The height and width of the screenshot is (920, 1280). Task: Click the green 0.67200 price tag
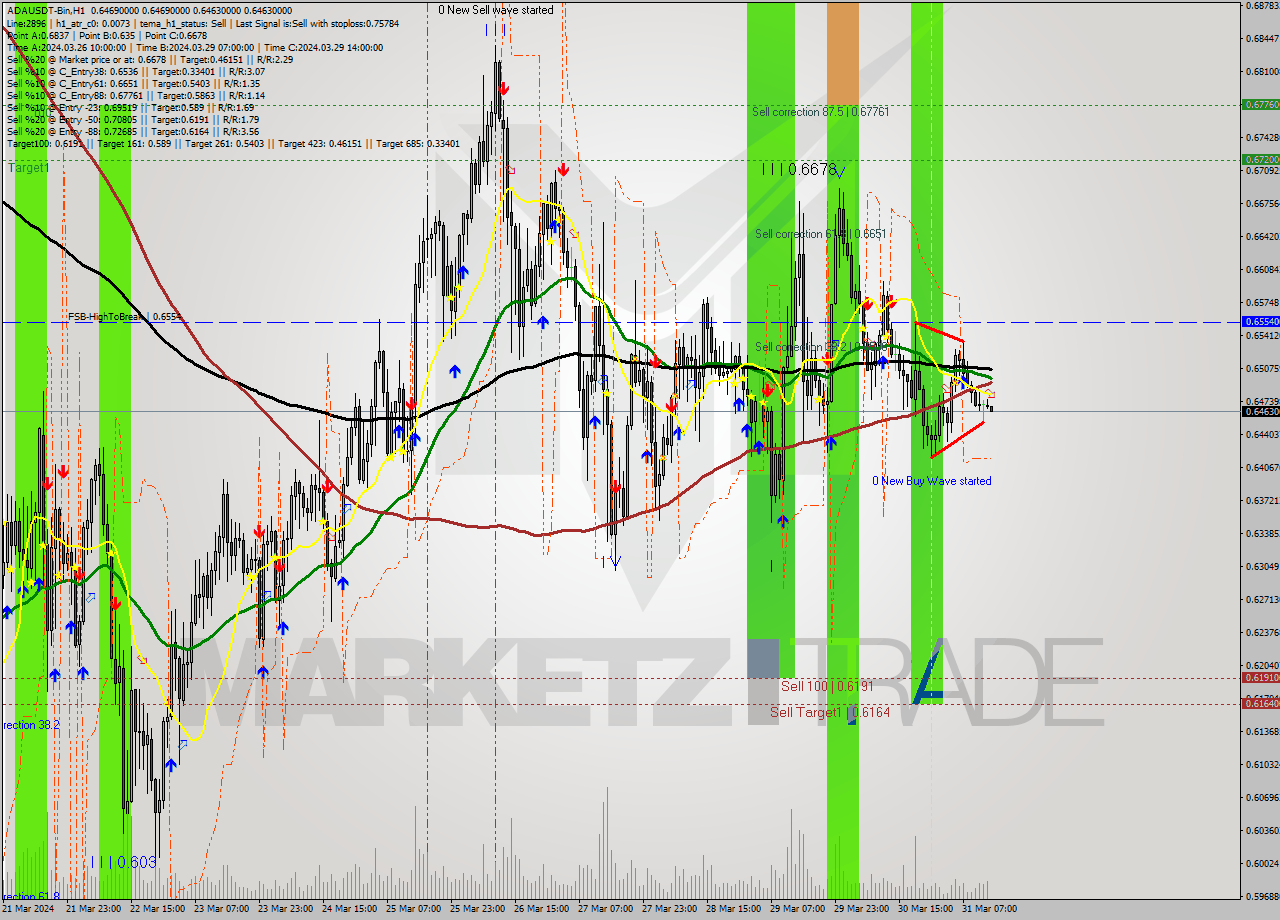coord(1260,159)
